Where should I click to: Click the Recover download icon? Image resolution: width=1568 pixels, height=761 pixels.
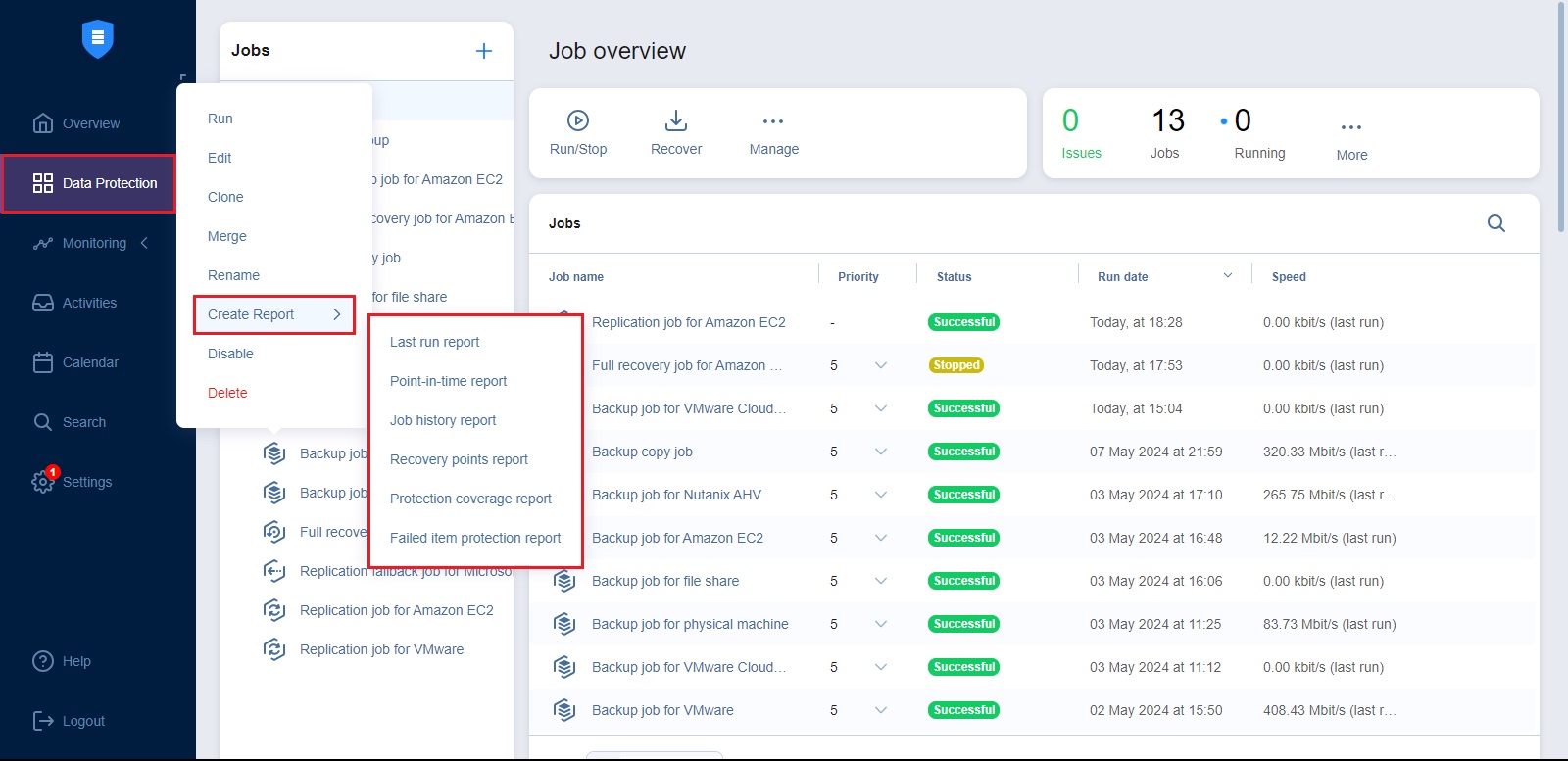click(676, 120)
